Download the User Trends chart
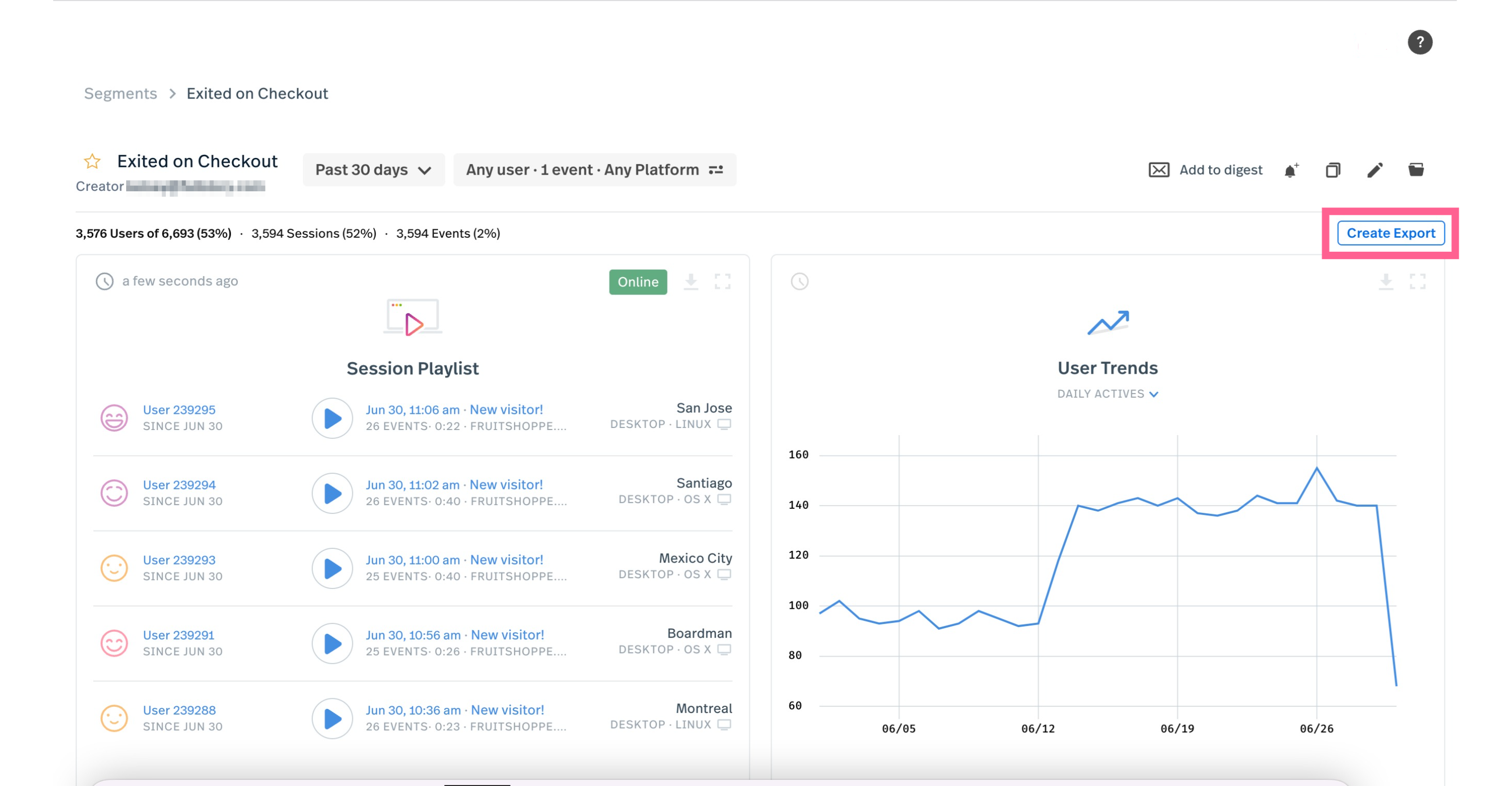1512x786 pixels. pos(1386,281)
